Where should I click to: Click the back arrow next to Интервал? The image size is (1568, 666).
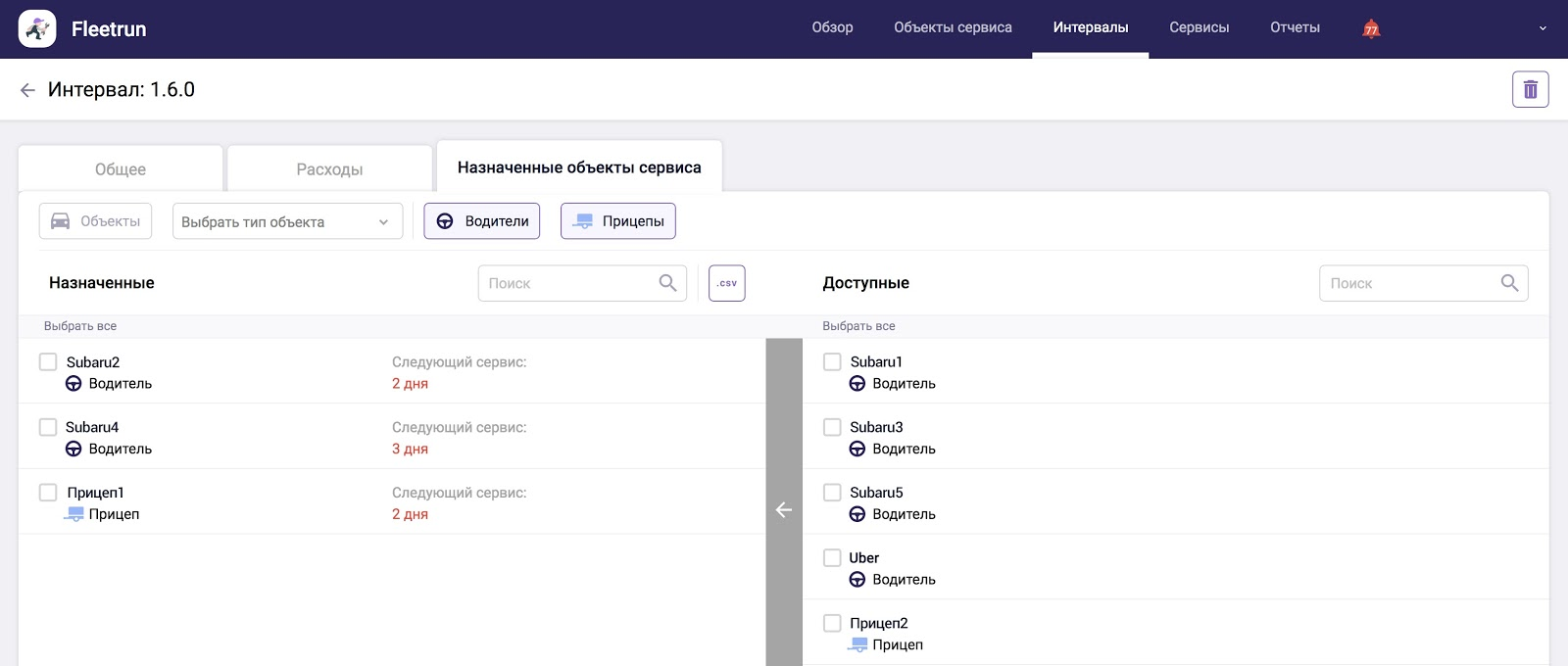pyautogui.click(x=27, y=90)
